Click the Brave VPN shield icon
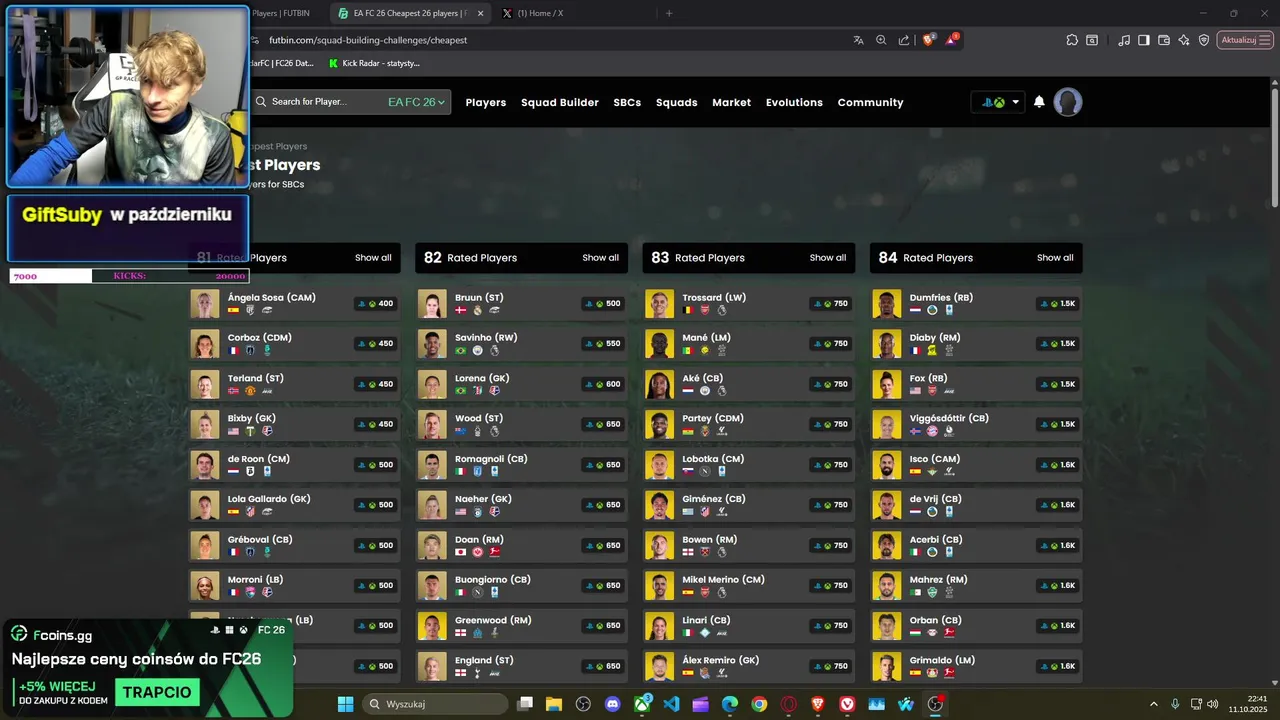Screen dimensions: 1280x720 (x=1204, y=40)
